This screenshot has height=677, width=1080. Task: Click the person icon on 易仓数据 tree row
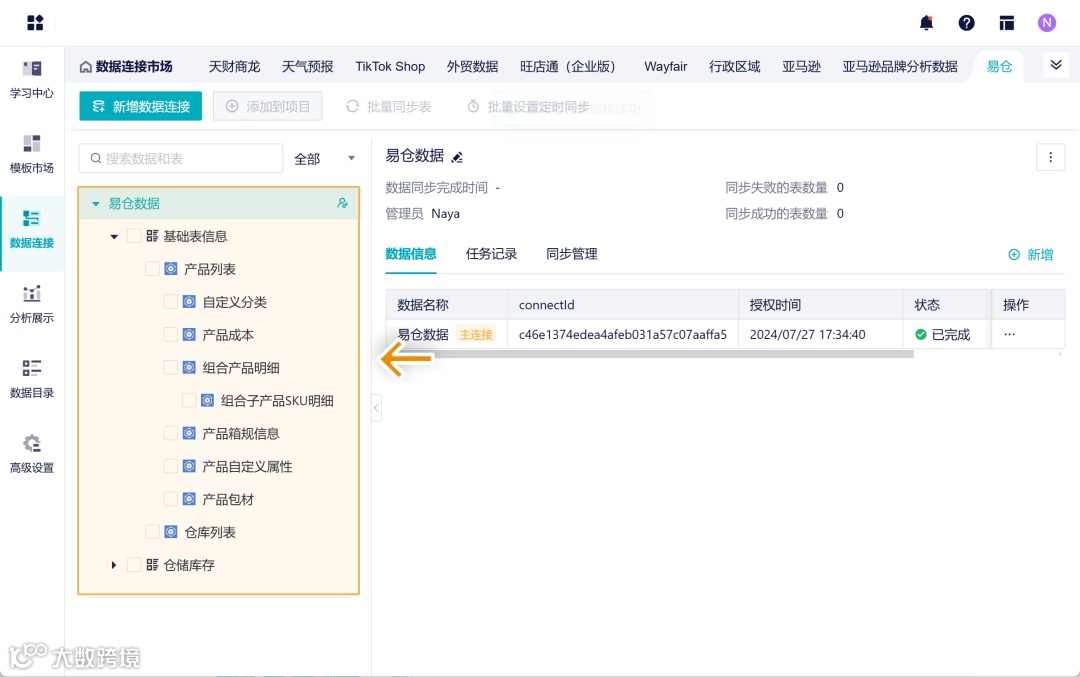coord(343,203)
